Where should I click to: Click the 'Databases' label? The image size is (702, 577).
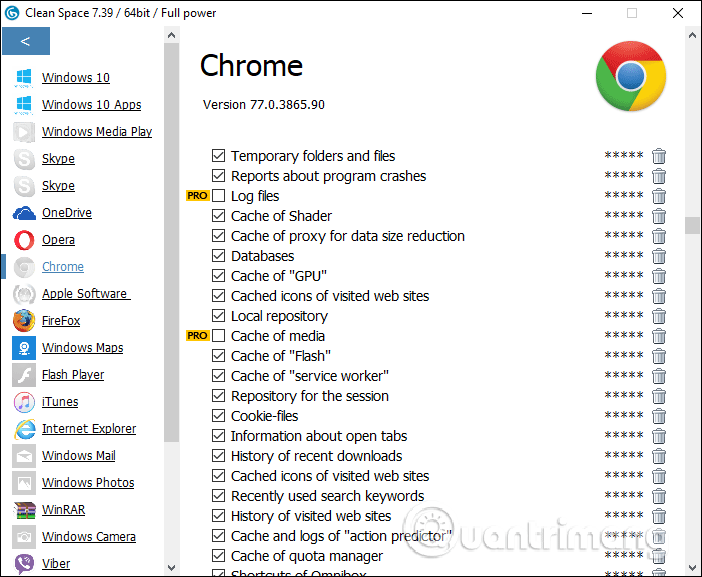tap(262, 256)
